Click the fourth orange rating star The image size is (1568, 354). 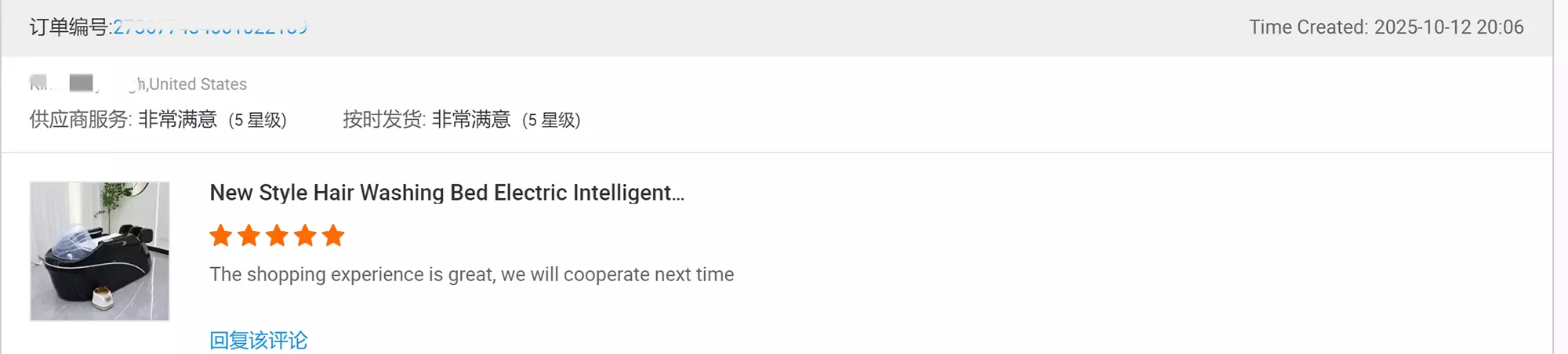pyautogui.click(x=306, y=235)
